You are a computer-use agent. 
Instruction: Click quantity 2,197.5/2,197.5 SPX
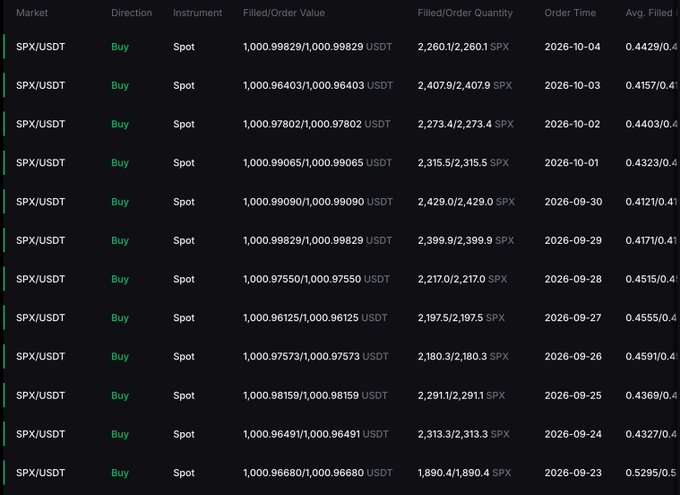click(x=461, y=318)
